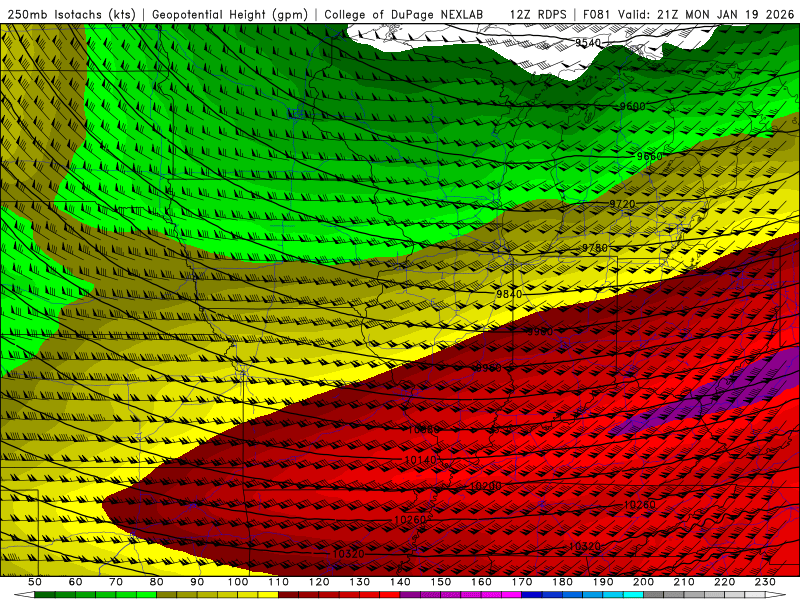Screen dimensions: 800x600
Task: Click the 170 value on the color scale
Action: (x=522, y=582)
